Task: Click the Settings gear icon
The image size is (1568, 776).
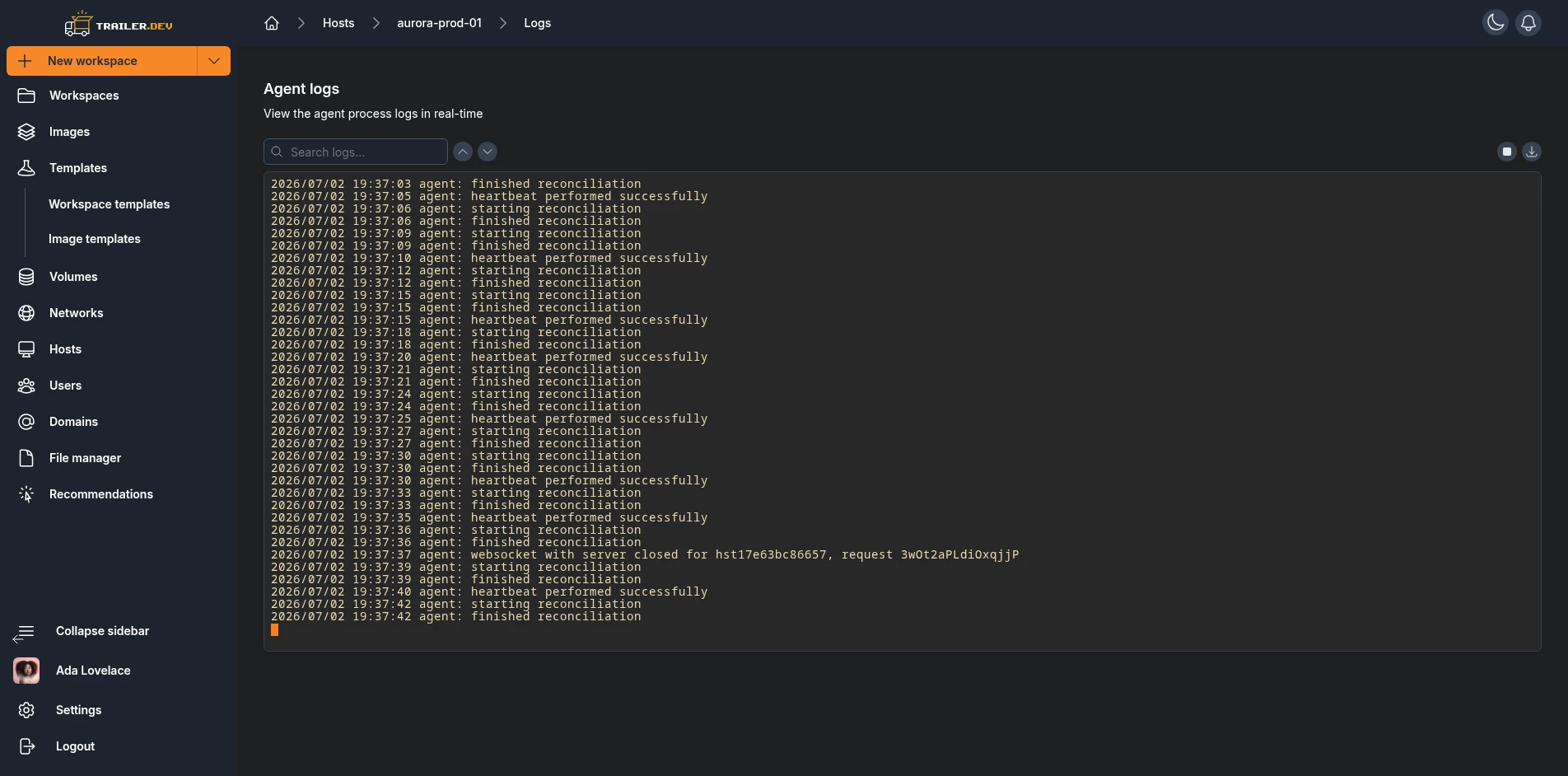Action: (x=26, y=710)
